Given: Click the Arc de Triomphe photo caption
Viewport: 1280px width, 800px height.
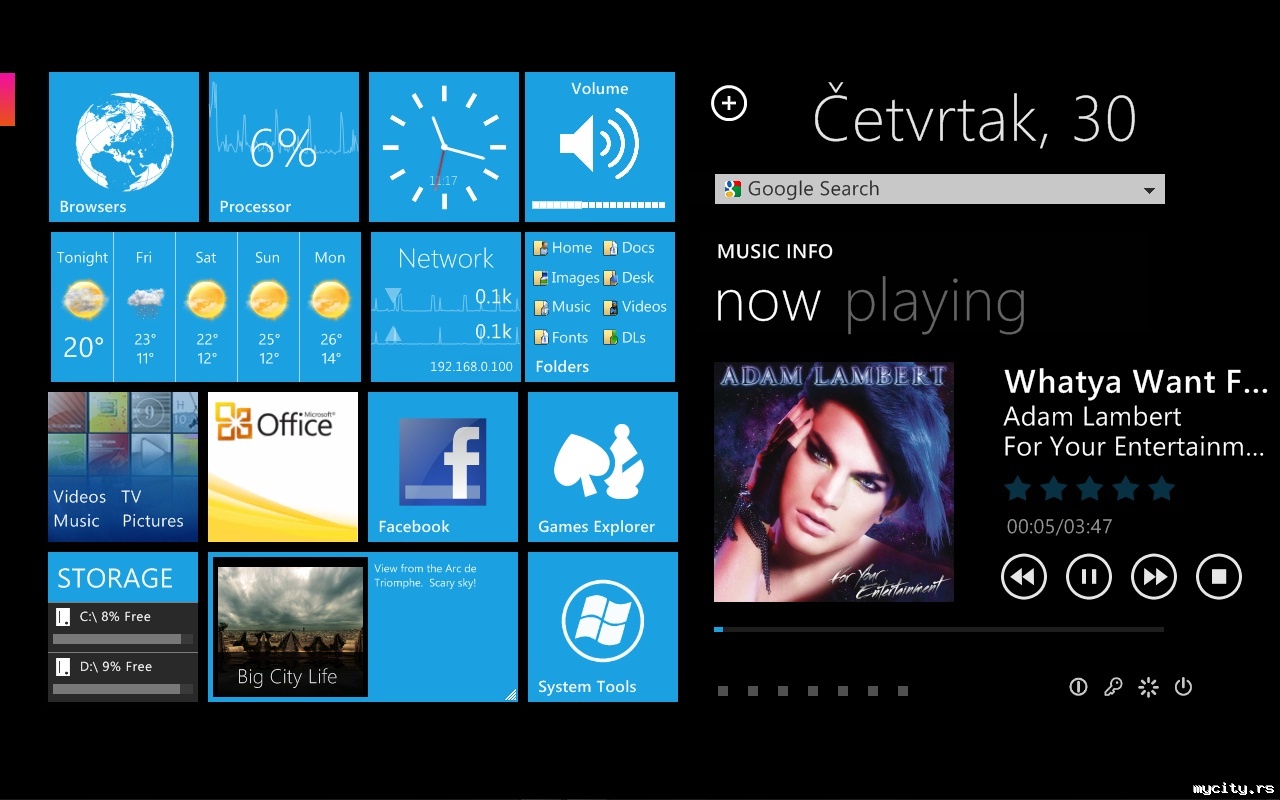Looking at the screenshot, I should click(426, 576).
